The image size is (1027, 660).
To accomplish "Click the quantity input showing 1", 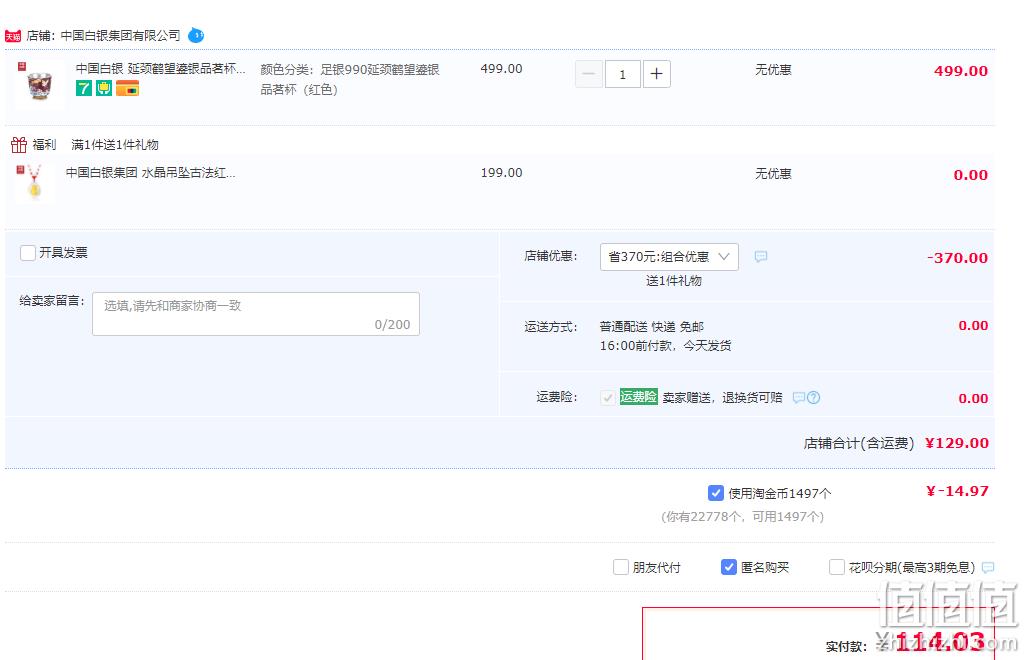I will [622, 74].
